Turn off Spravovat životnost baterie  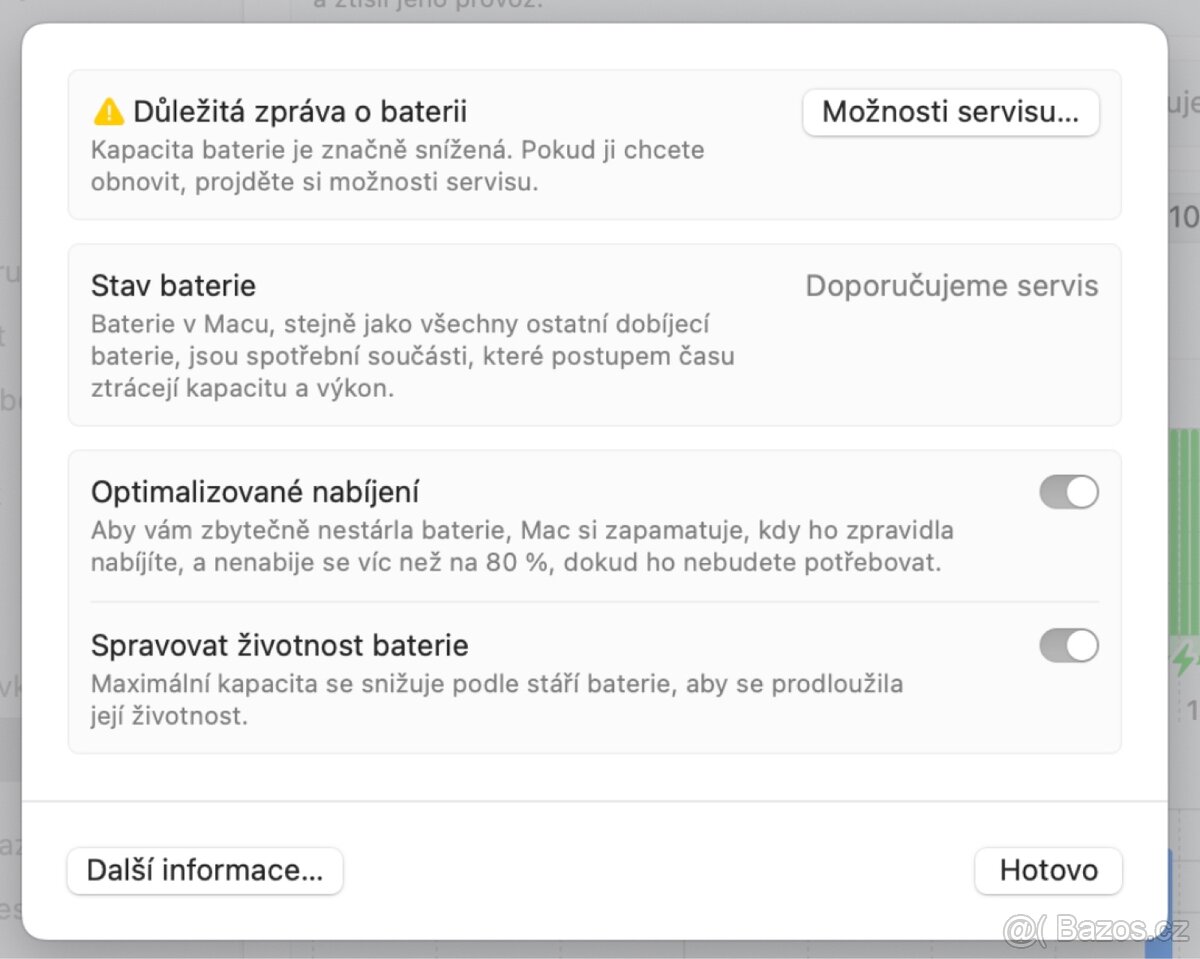[x=1068, y=646]
